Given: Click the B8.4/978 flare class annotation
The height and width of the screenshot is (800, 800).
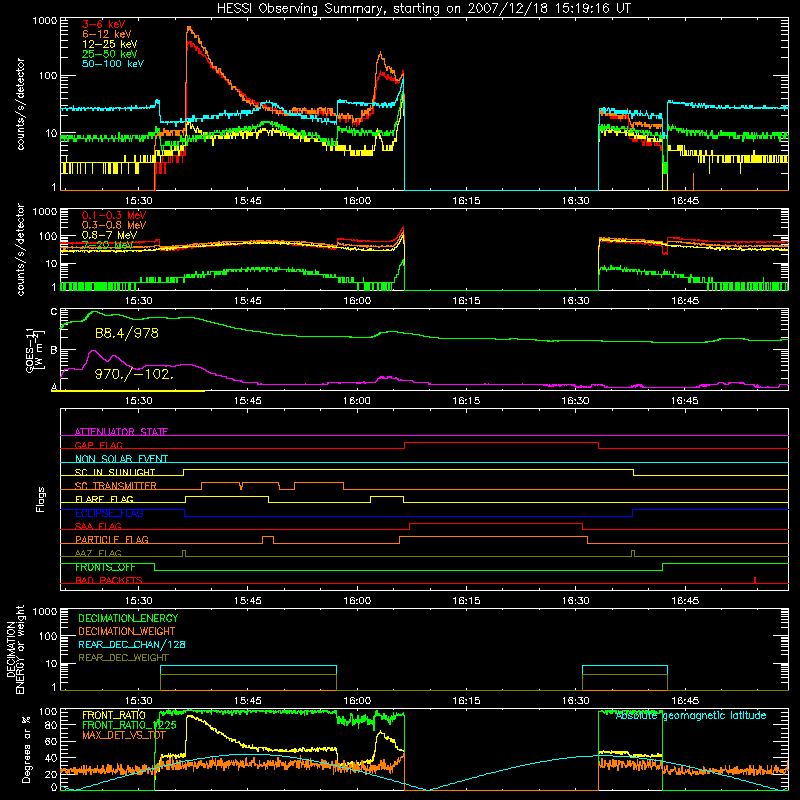Looking at the screenshot, I should [x=127, y=333].
